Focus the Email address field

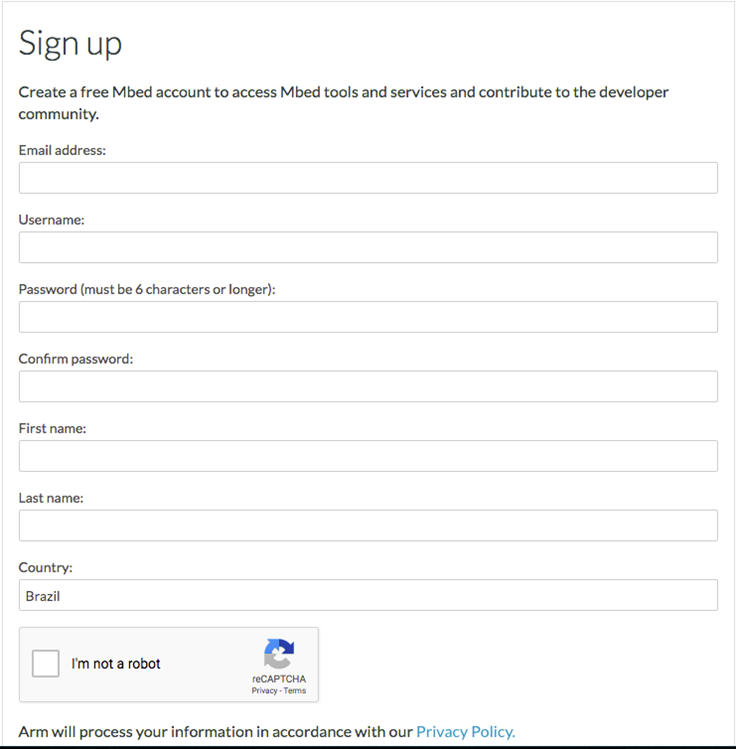pyautogui.click(x=368, y=178)
